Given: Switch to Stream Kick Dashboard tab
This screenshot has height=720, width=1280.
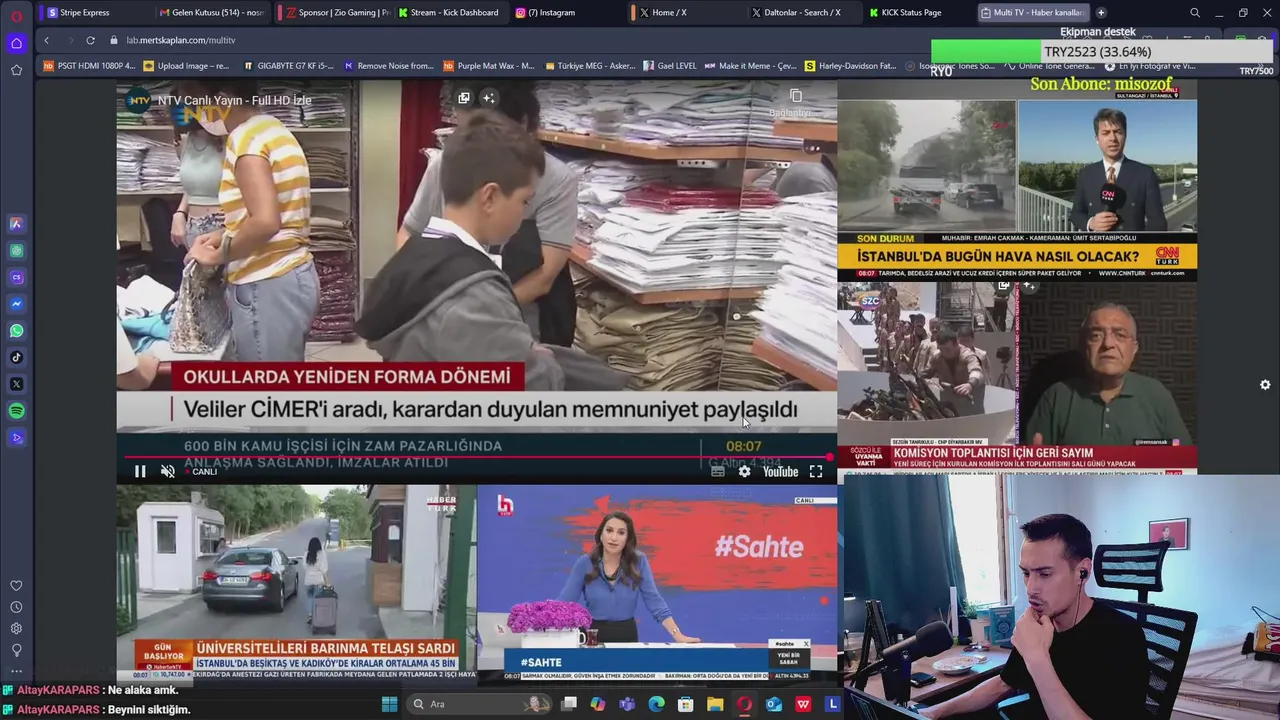Looking at the screenshot, I should coord(448,13).
